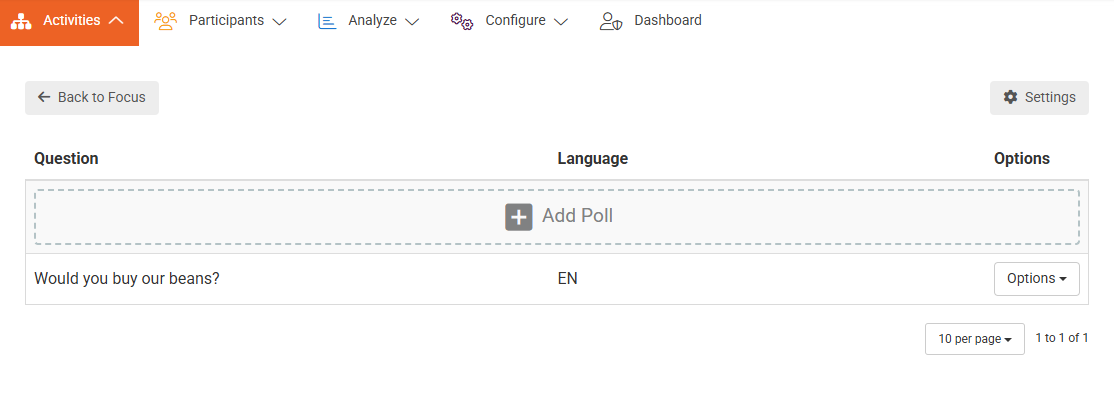Open the Settings button
Screen dimensions: 1114x405
pos(1039,97)
